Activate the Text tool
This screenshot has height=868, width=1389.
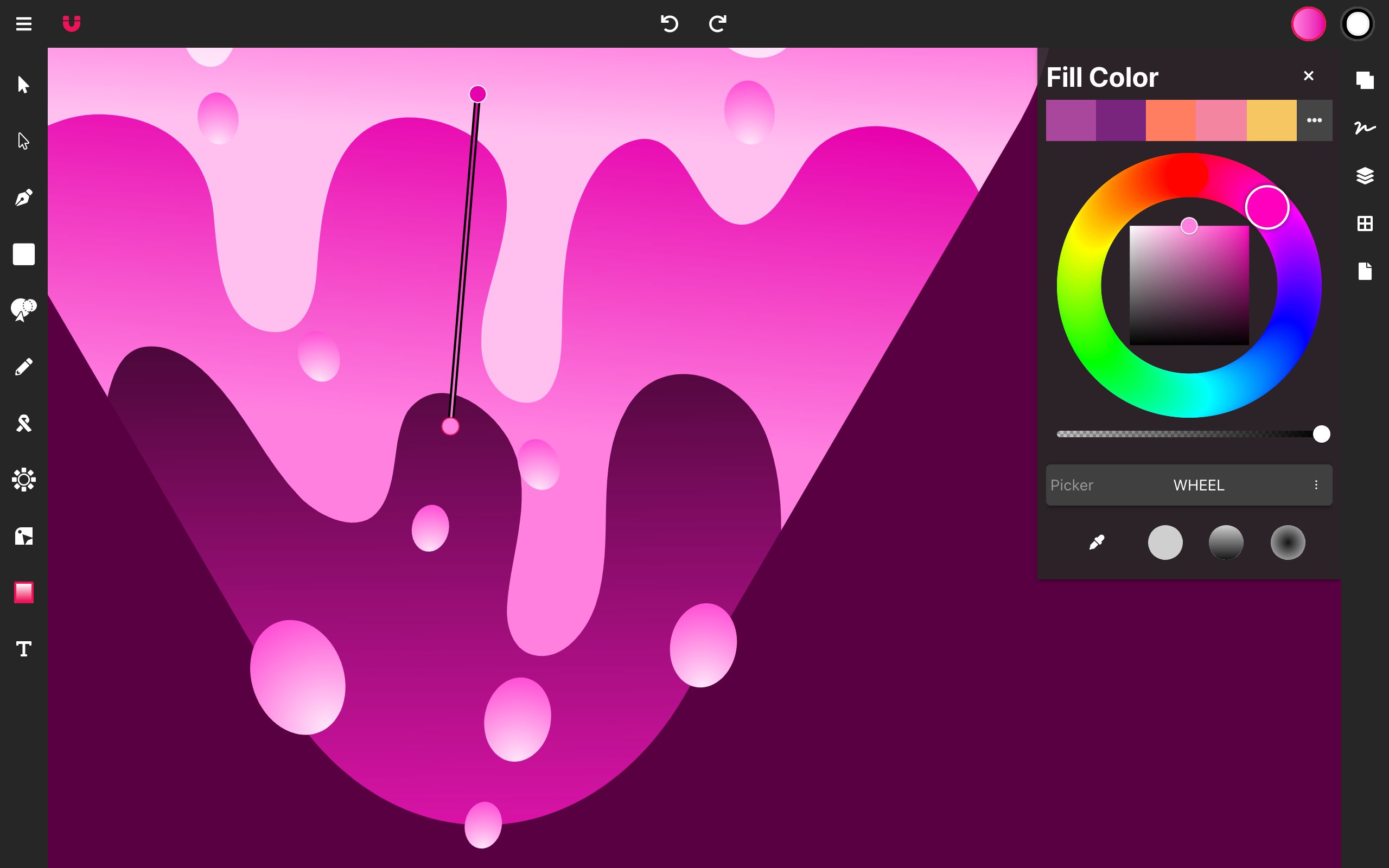[x=23, y=649]
